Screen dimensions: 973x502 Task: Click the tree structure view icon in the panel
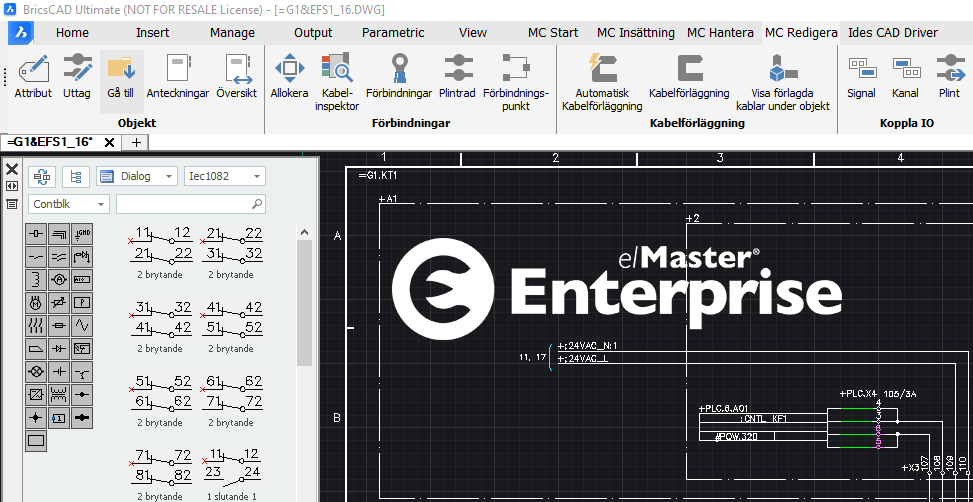coord(76,176)
